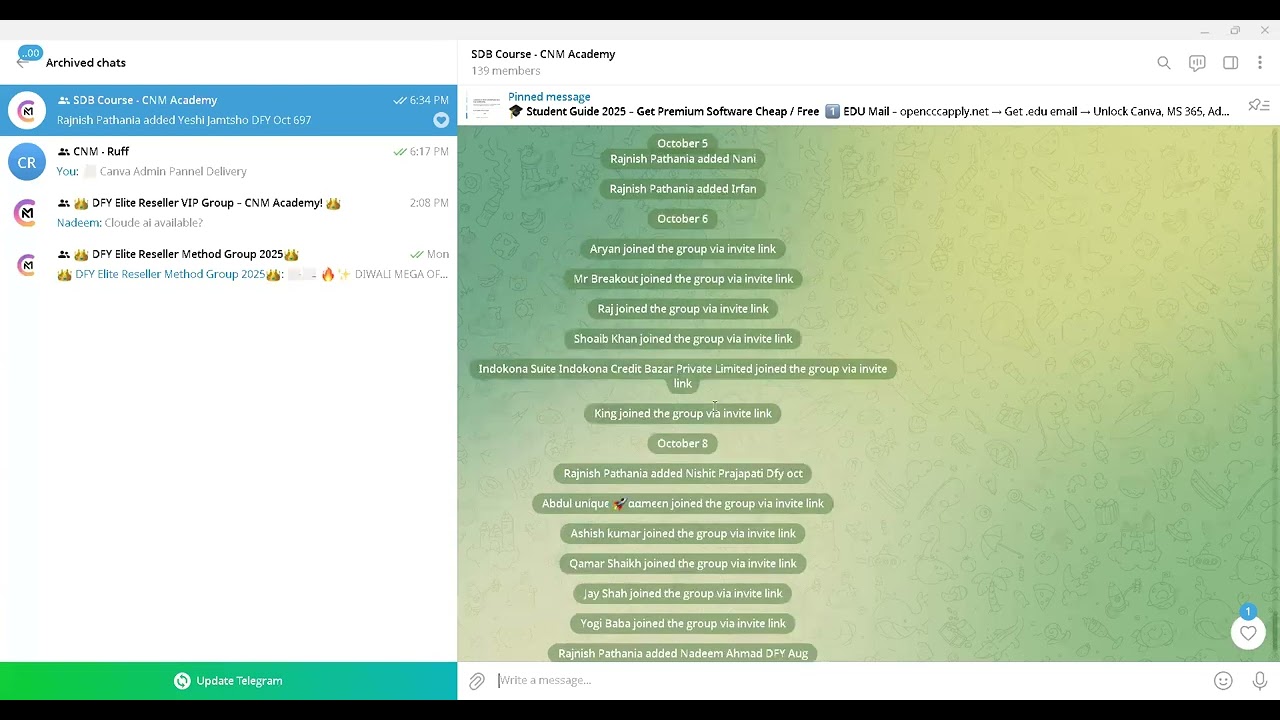Viewport: 1280px width, 720px height.
Task: Click 'Yogi Baba joined the group' message
Action: 683,623
